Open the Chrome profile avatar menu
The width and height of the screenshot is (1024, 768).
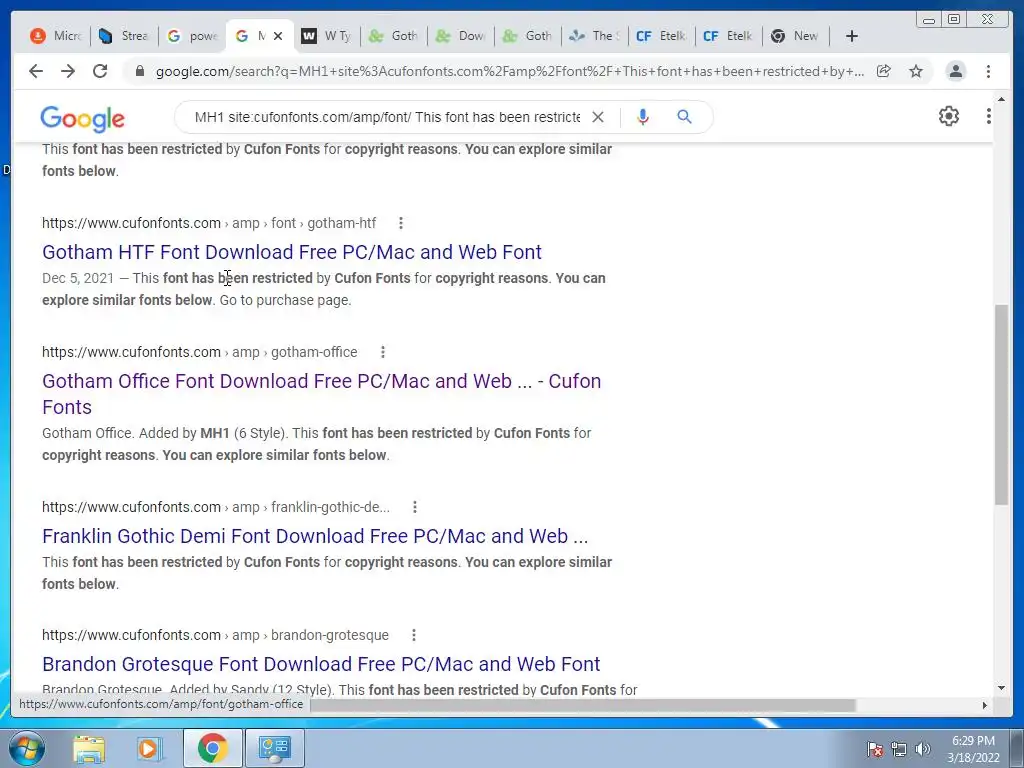pos(955,71)
